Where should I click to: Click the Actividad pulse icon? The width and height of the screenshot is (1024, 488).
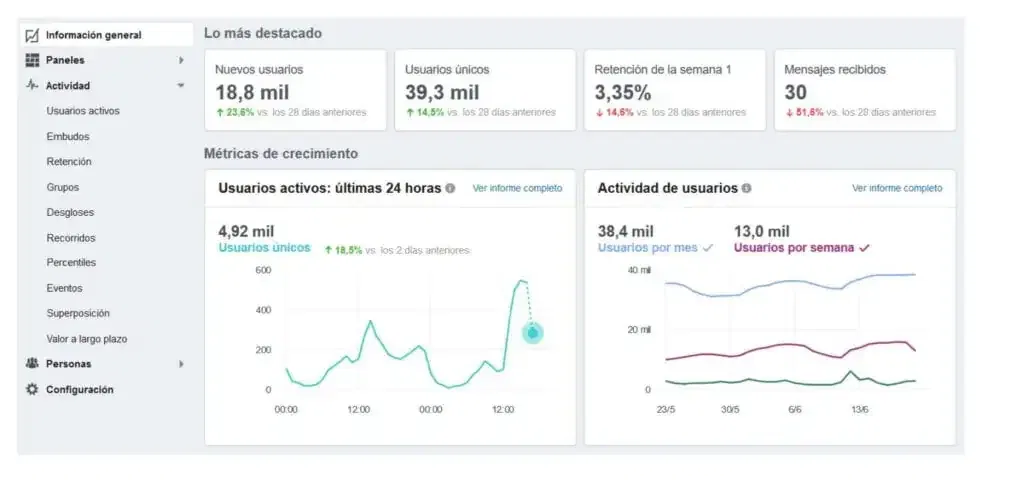point(32,86)
